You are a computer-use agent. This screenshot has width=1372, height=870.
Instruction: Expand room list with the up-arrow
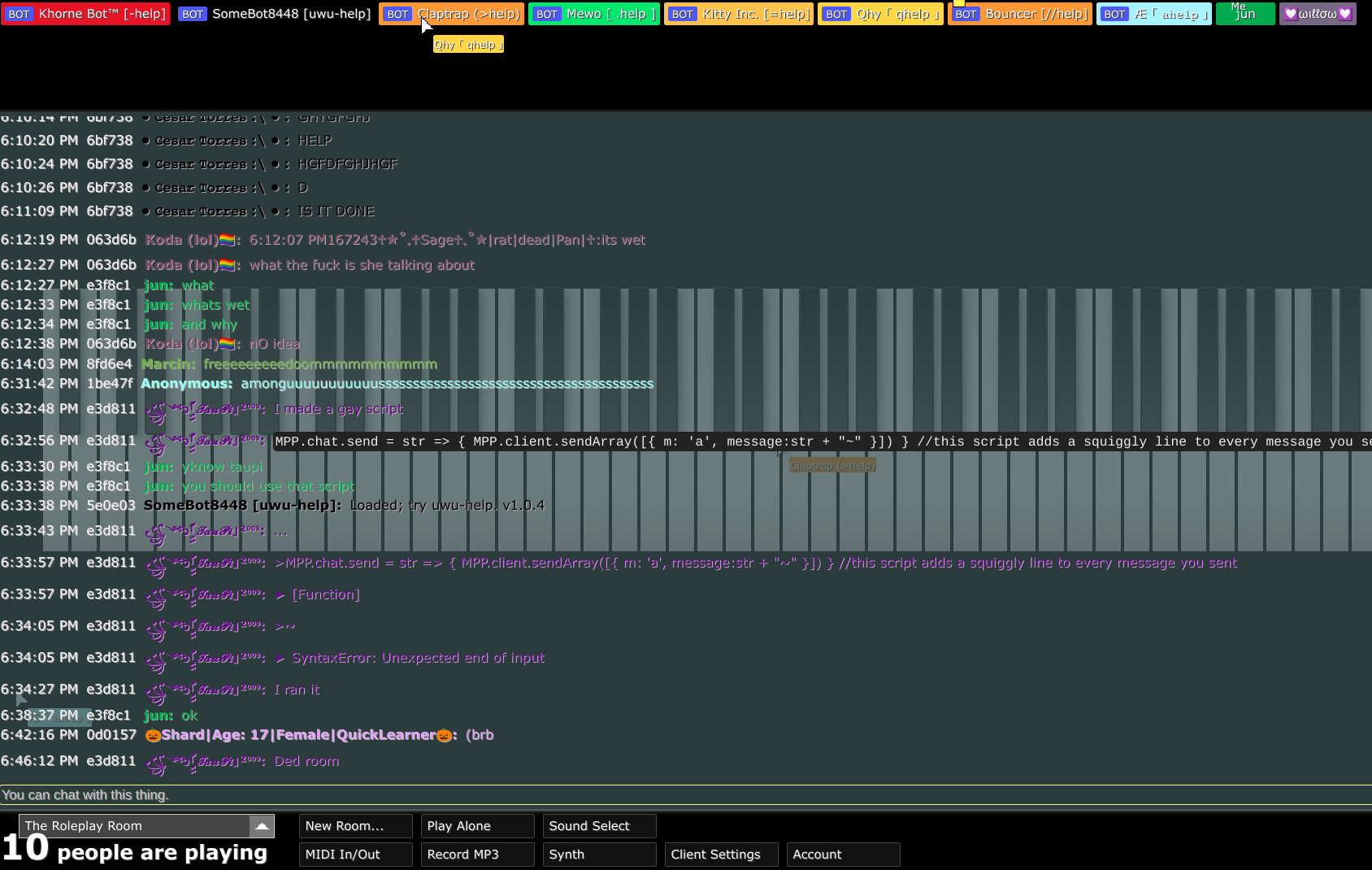point(262,826)
